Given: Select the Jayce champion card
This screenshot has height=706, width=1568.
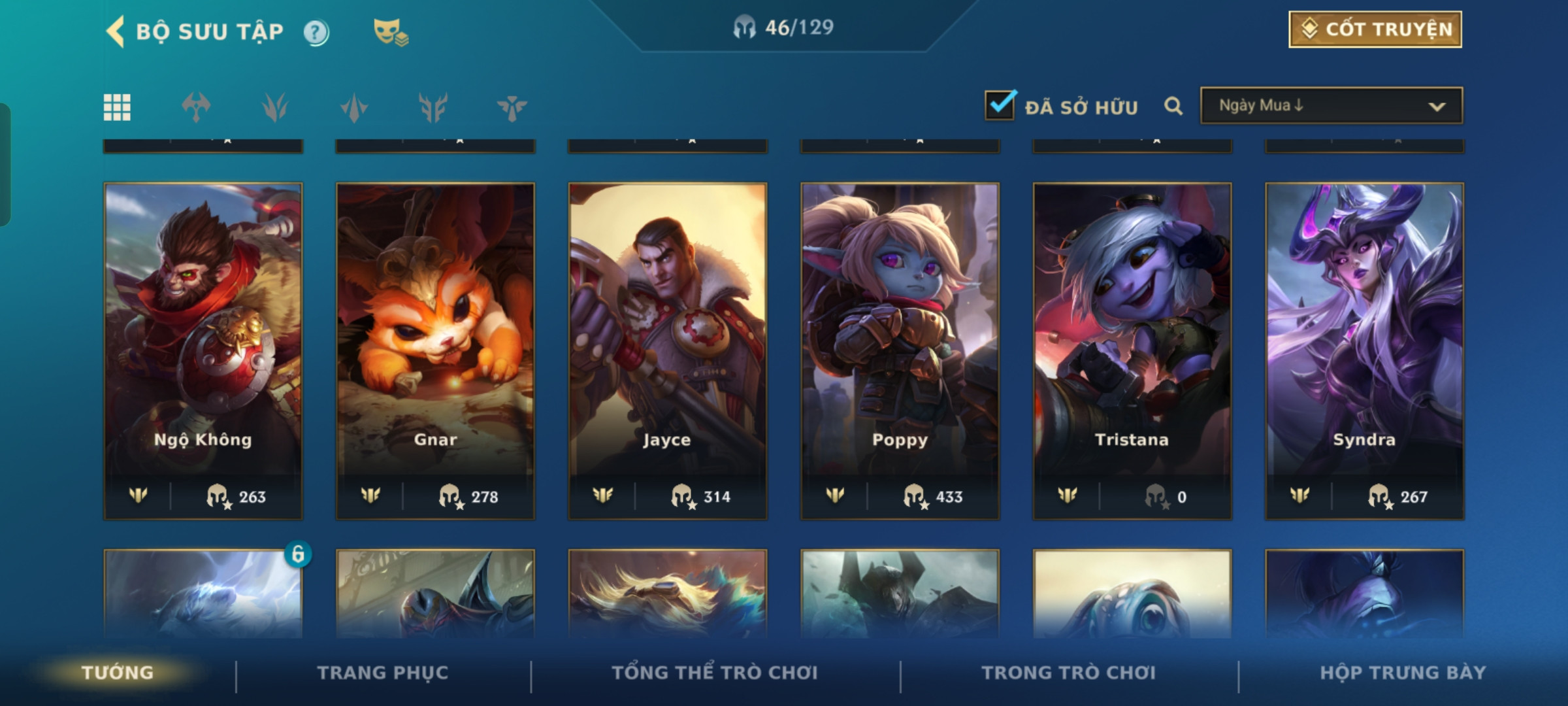Looking at the screenshot, I should [x=668, y=351].
